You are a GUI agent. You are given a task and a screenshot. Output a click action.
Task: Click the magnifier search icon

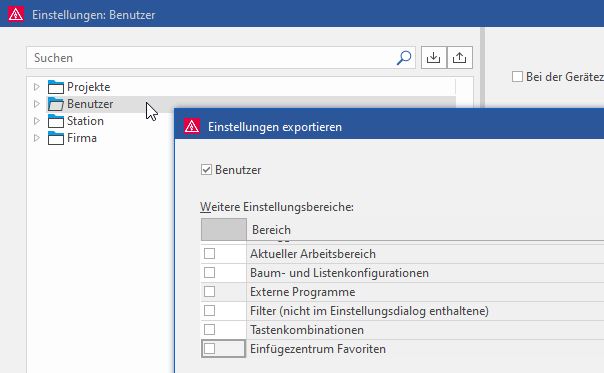click(404, 58)
